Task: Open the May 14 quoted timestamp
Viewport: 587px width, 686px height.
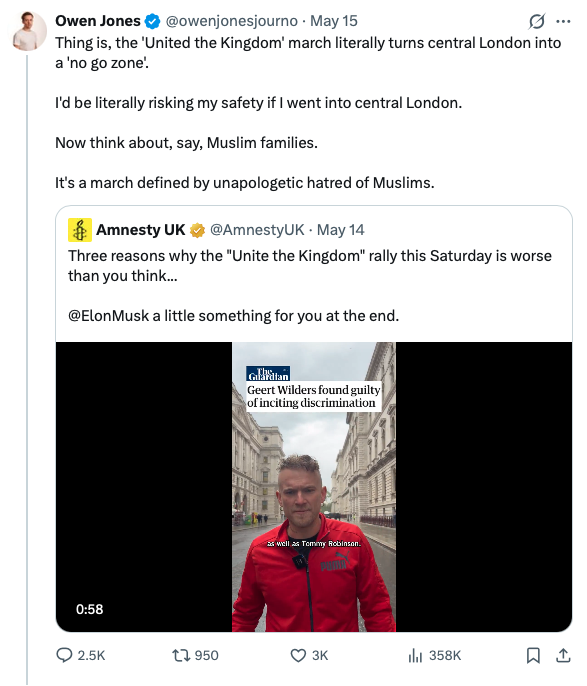Action: pos(340,230)
